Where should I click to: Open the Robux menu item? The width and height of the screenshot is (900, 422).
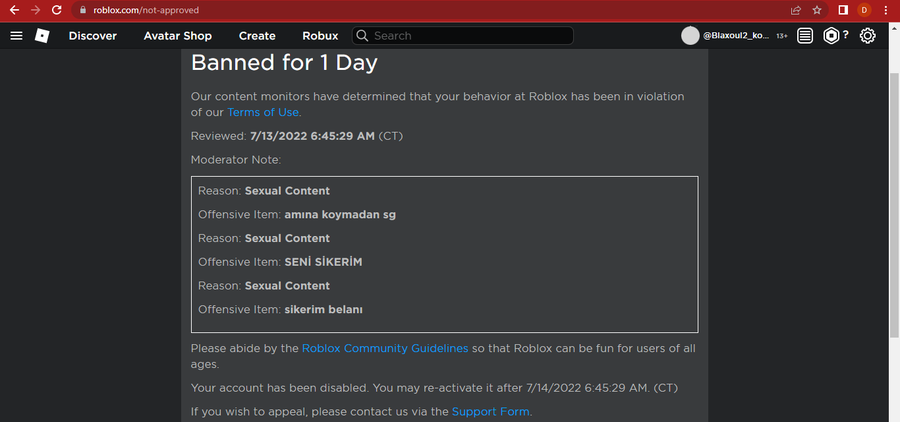pyautogui.click(x=320, y=36)
